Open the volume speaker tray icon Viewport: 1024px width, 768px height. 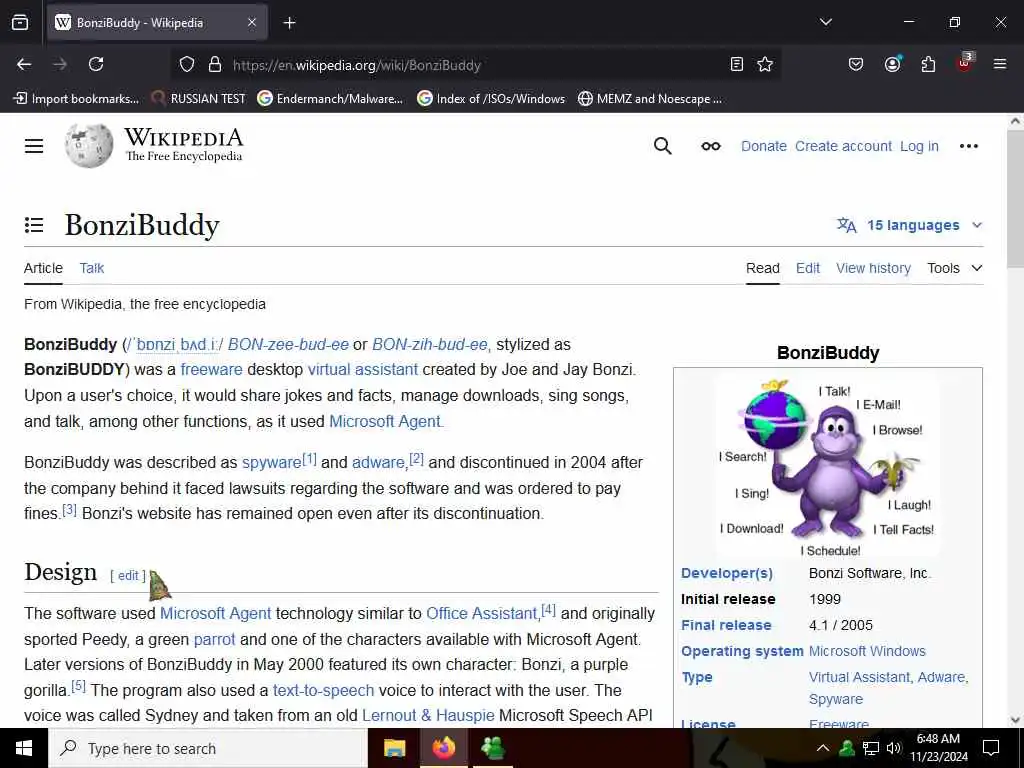click(x=893, y=748)
